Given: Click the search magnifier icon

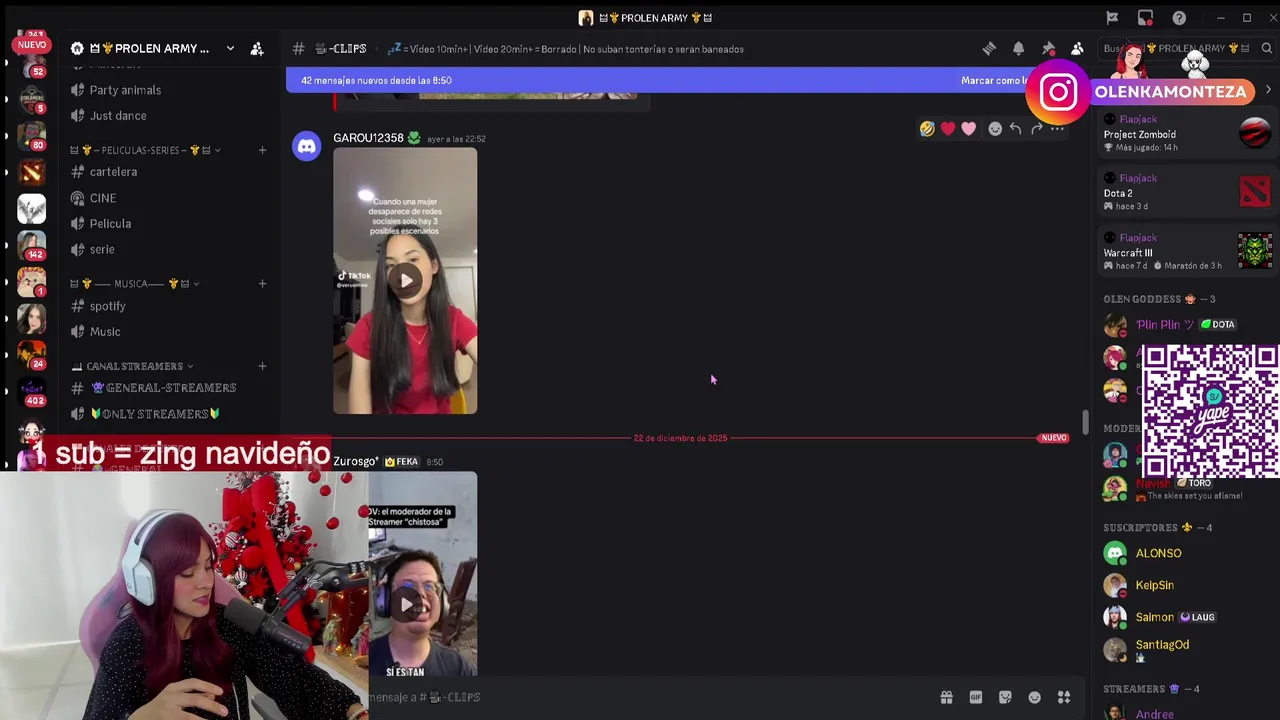Looking at the screenshot, I should pos(1266,48).
